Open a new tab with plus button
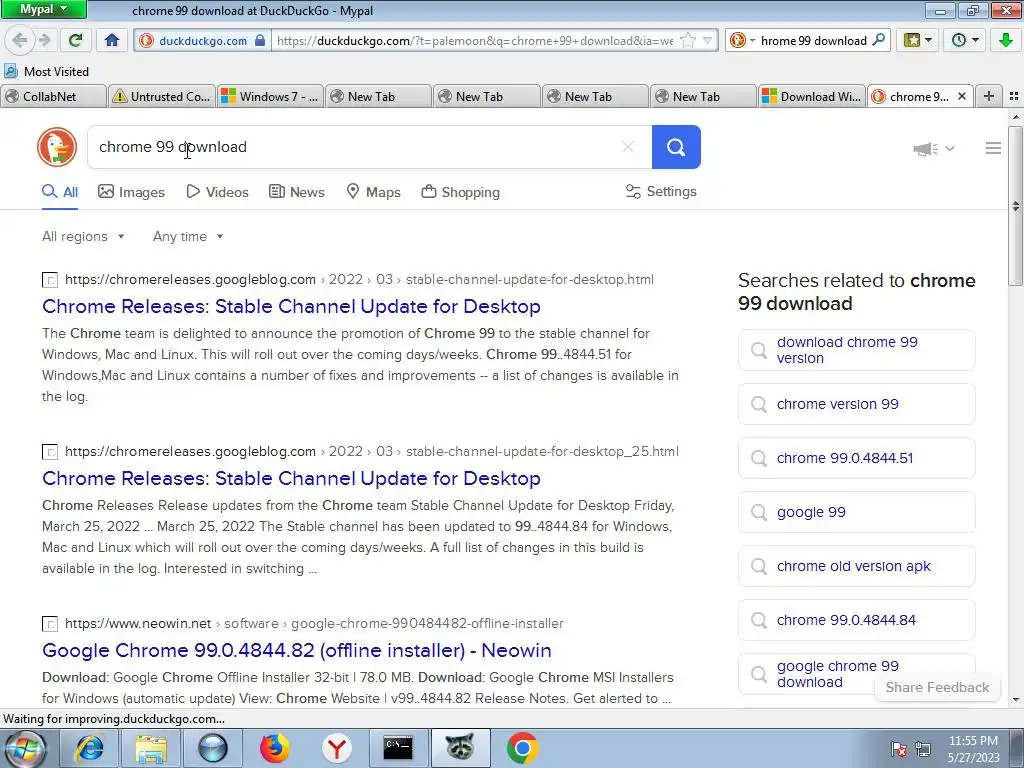Viewport: 1024px width, 768px height. pyautogui.click(x=989, y=96)
